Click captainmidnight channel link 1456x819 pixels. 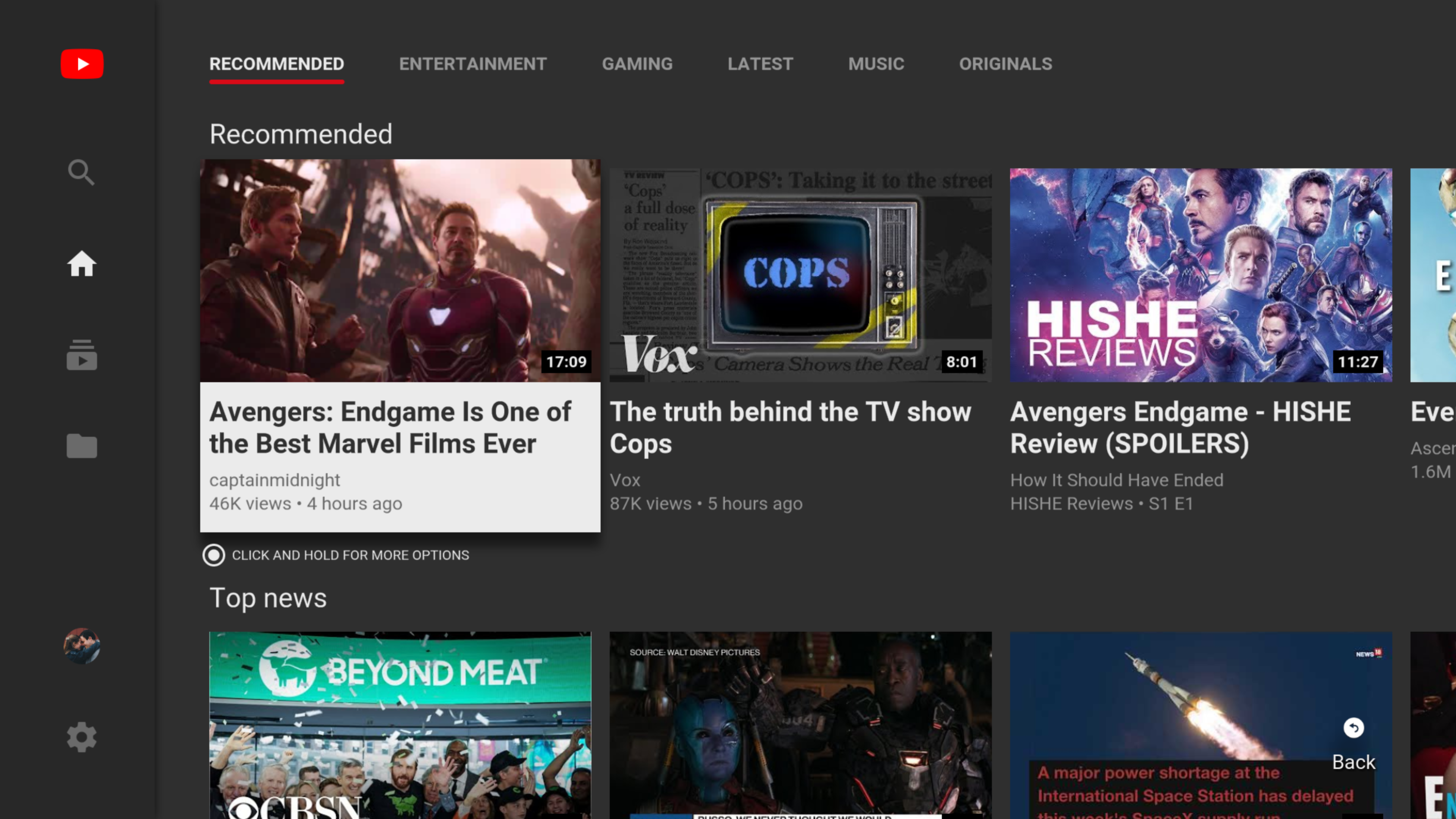click(274, 479)
